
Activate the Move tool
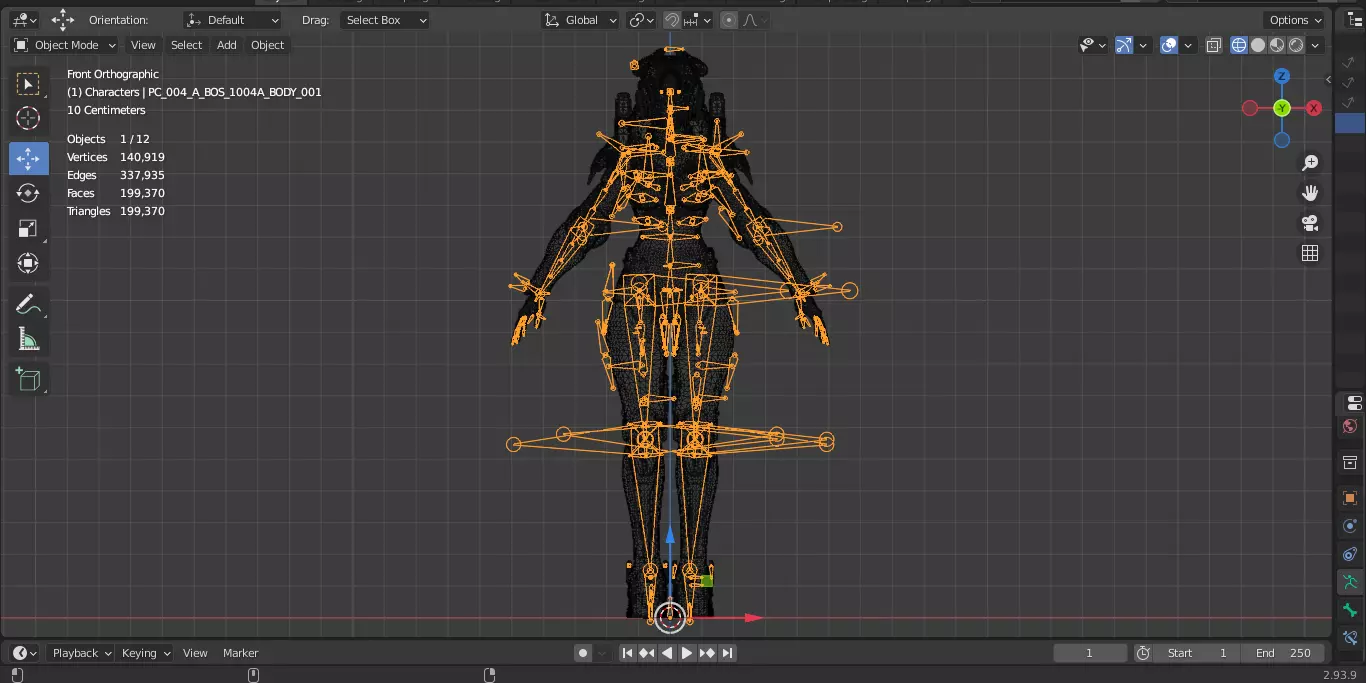click(28, 158)
